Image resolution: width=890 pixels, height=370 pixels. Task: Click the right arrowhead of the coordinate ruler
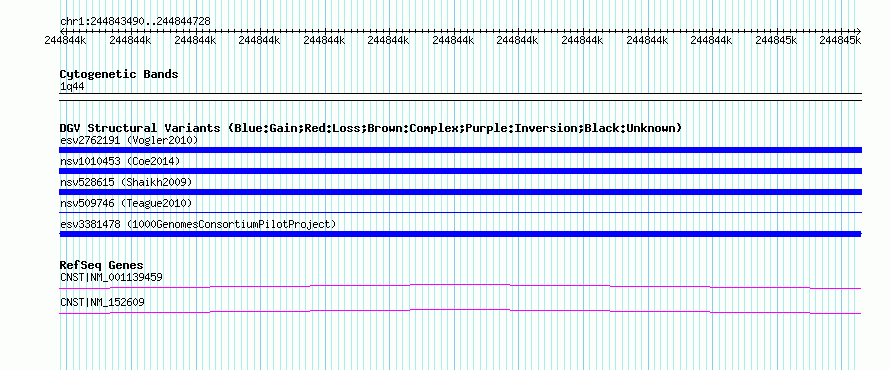click(859, 31)
